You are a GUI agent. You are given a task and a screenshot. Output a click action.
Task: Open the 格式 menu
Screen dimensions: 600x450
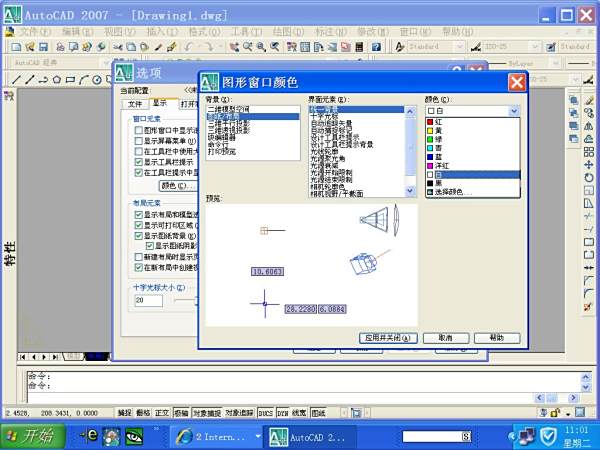204,32
